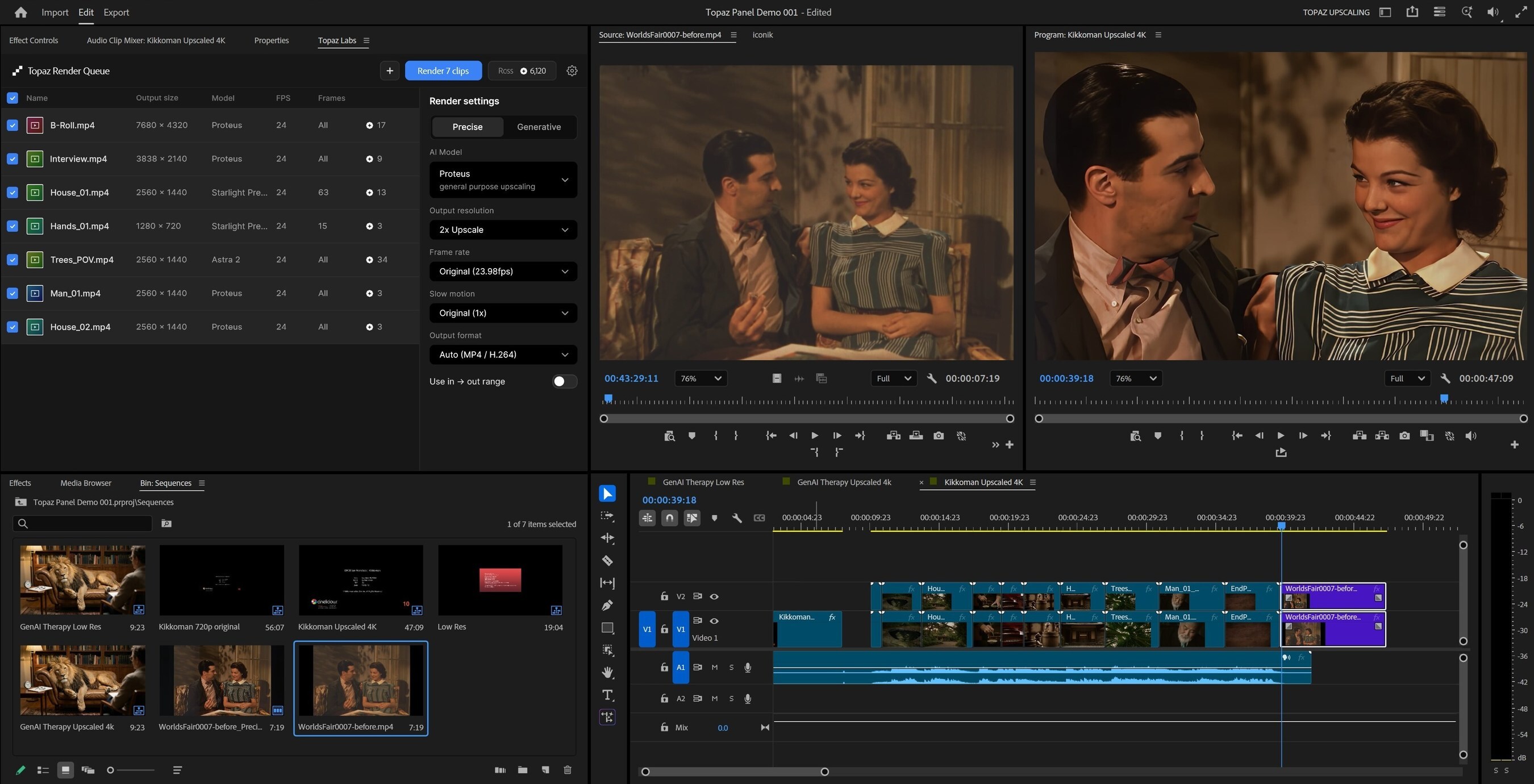This screenshot has width=1534, height=784.
Task: Select the Selection tool arrow
Action: [607, 494]
